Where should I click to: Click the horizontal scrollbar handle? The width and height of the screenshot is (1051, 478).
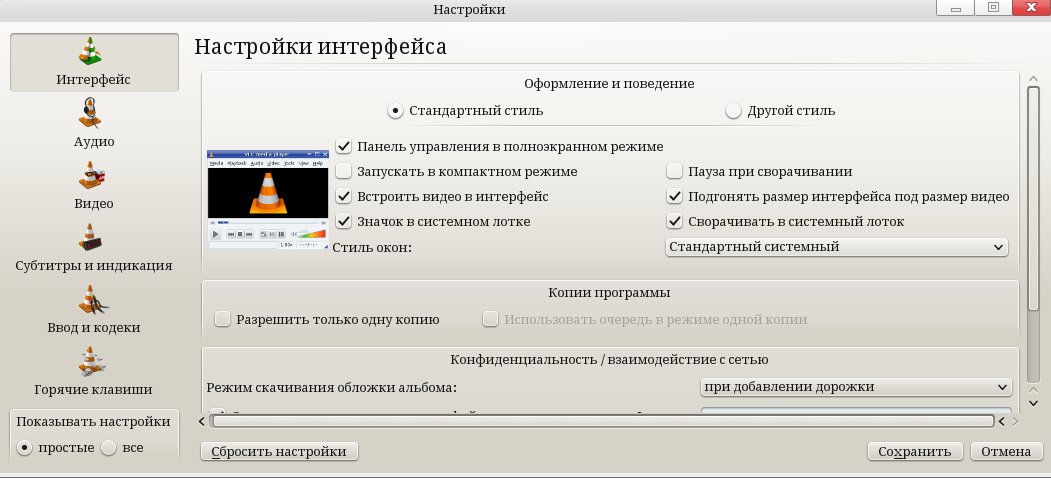tap(602, 421)
